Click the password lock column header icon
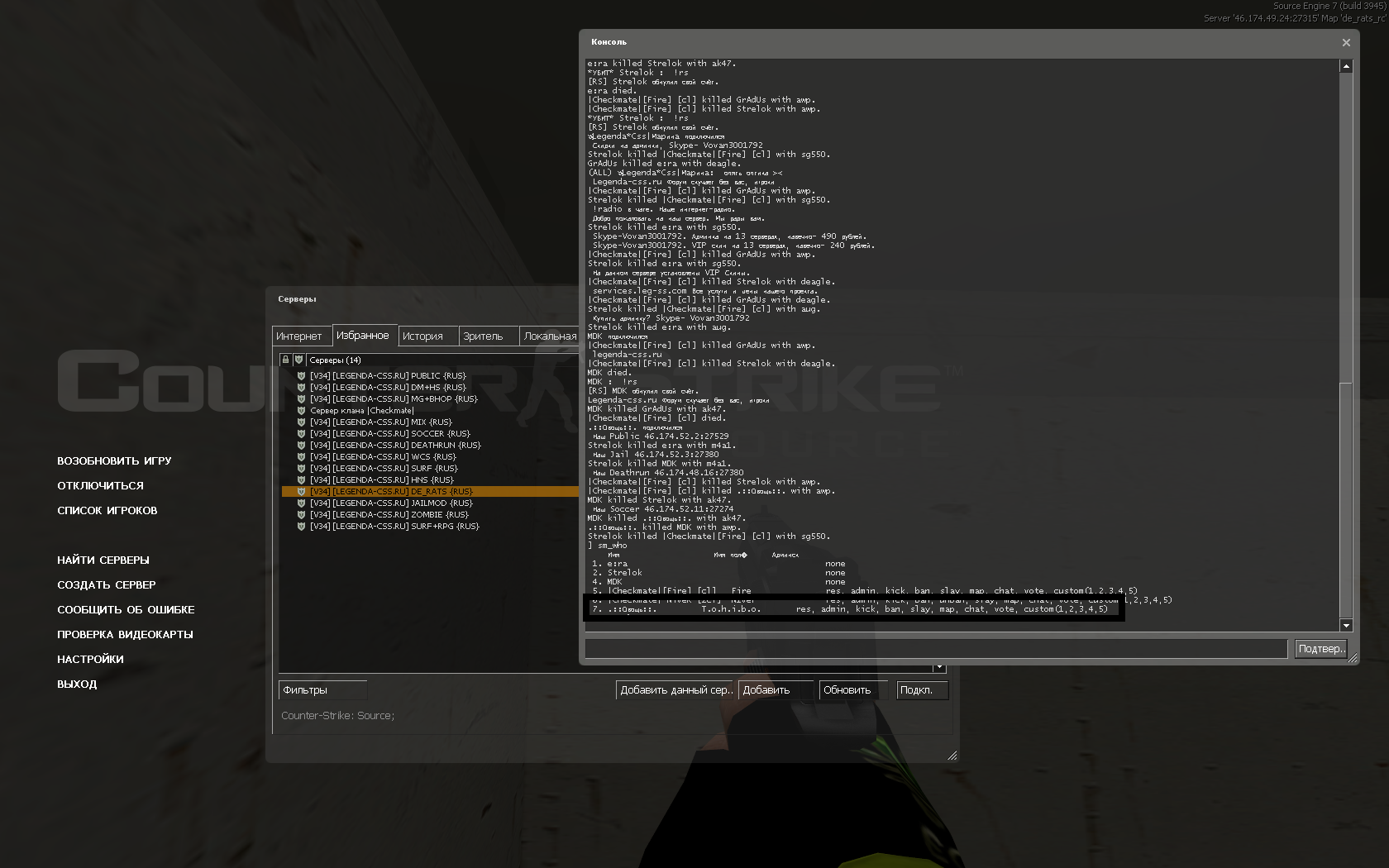 click(285, 360)
